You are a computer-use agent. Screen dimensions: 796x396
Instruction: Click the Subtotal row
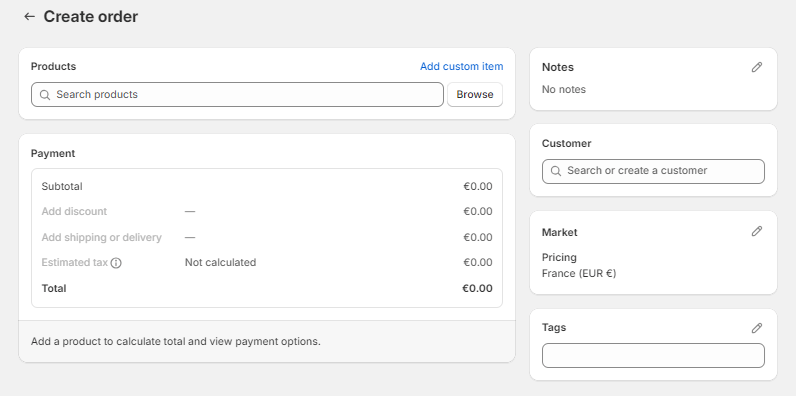[267, 186]
